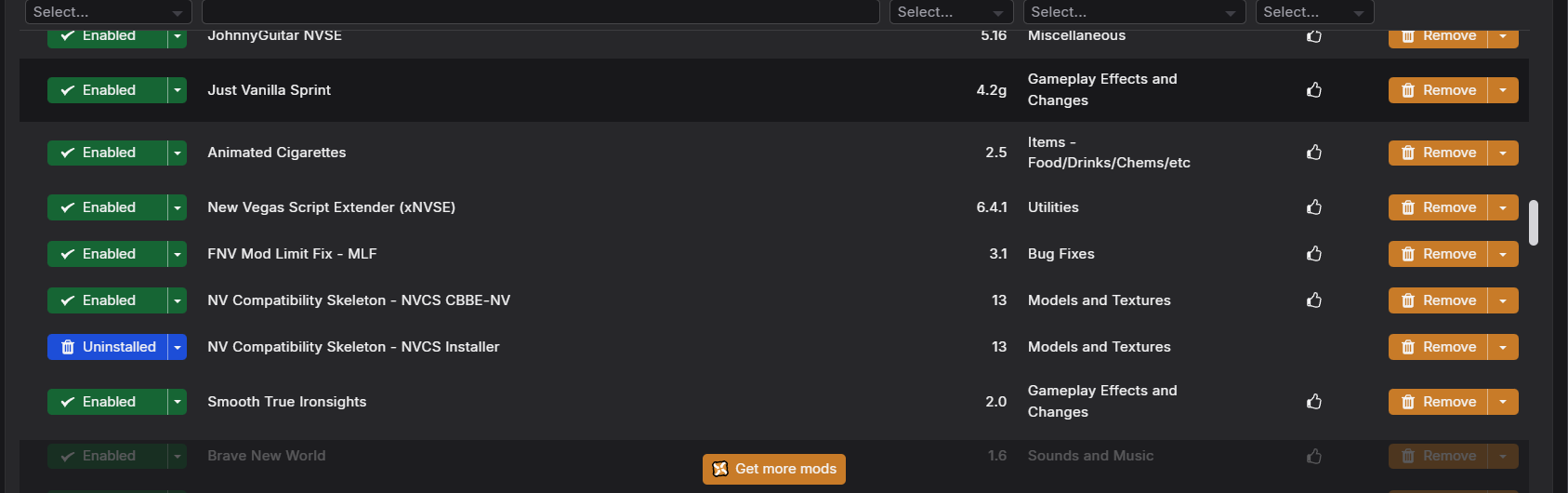The width and height of the screenshot is (1568, 493).
Task: Toggle Uninstalled status of NVCS Installer
Action: point(107,347)
